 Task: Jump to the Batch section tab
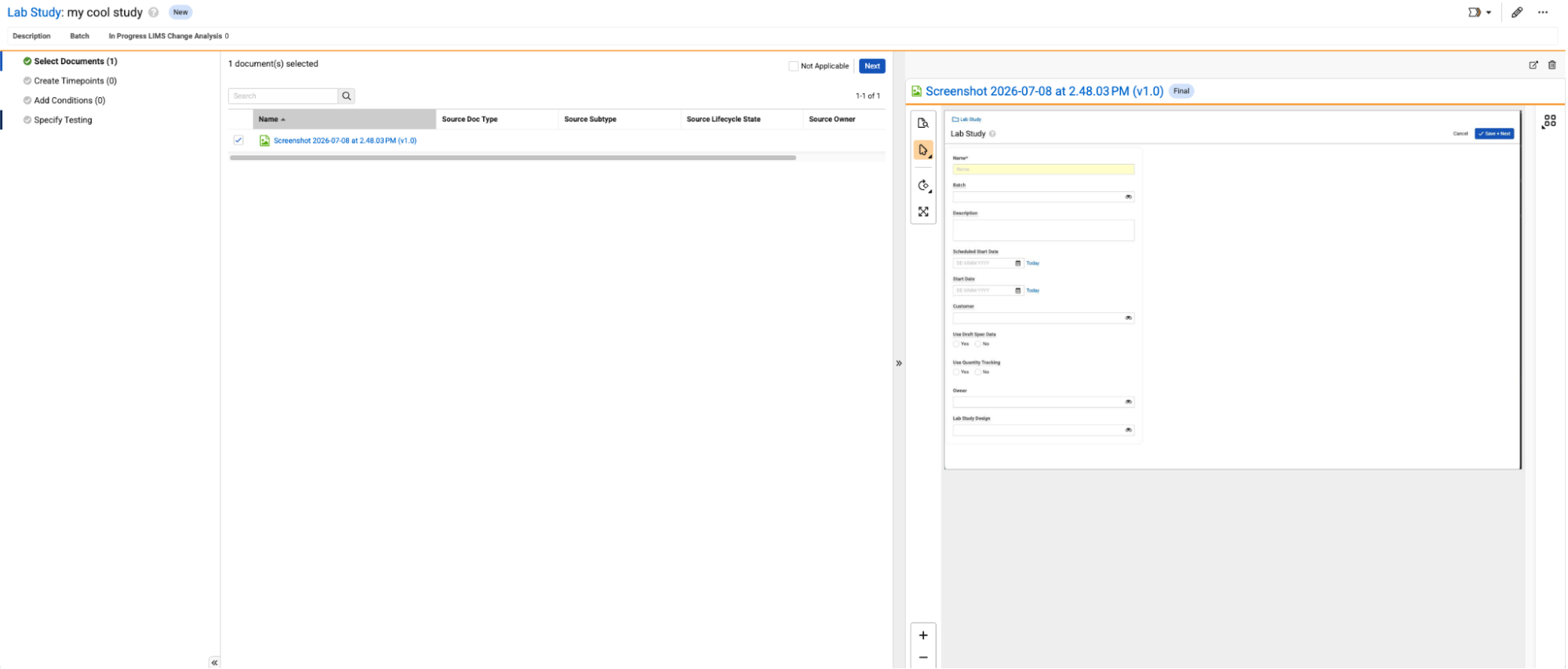click(x=79, y=36)
